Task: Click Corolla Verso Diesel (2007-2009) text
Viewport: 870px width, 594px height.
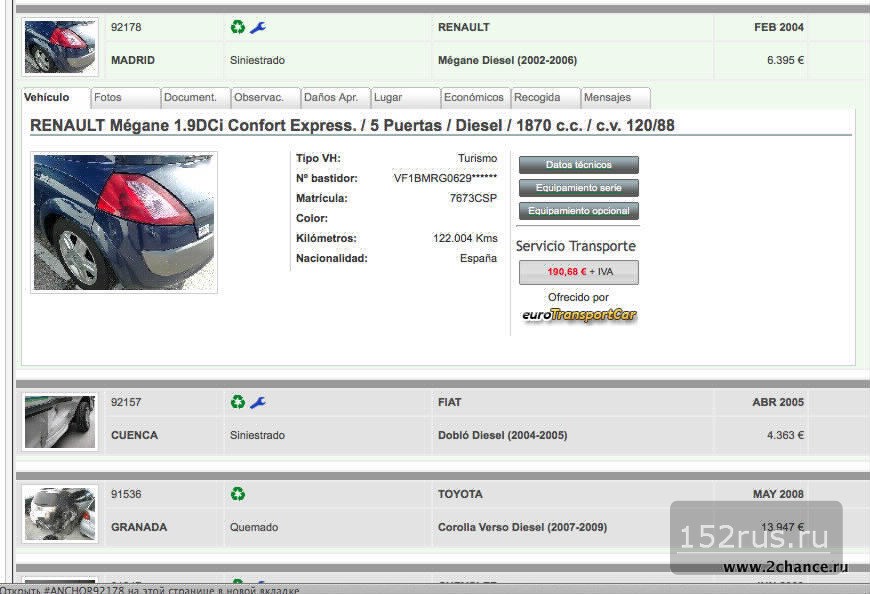Action: coord(522,527)
